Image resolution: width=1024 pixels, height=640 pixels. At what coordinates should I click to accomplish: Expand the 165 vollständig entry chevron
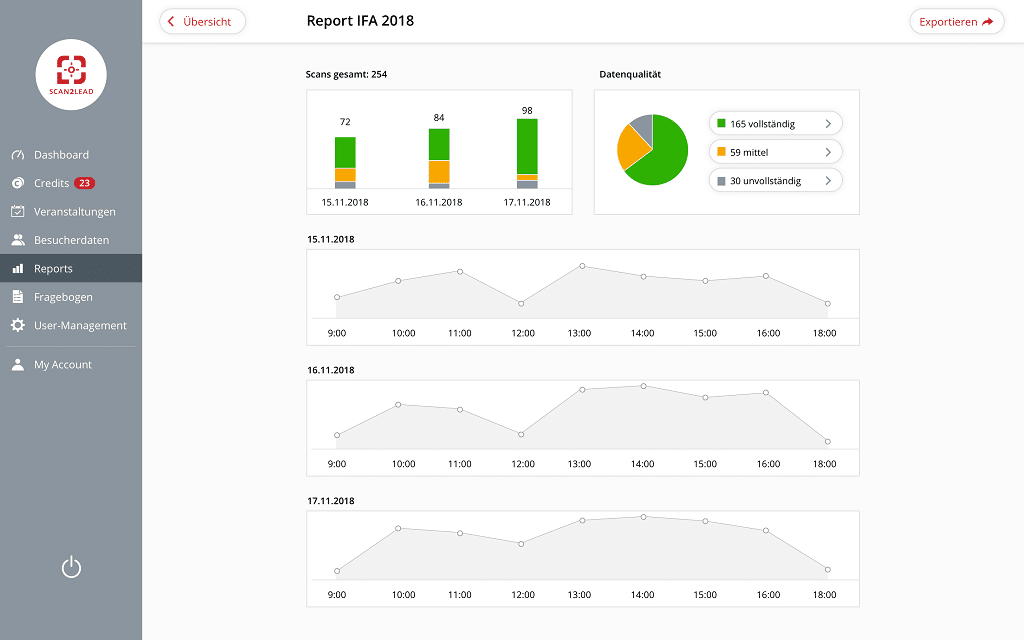point(828,124)
